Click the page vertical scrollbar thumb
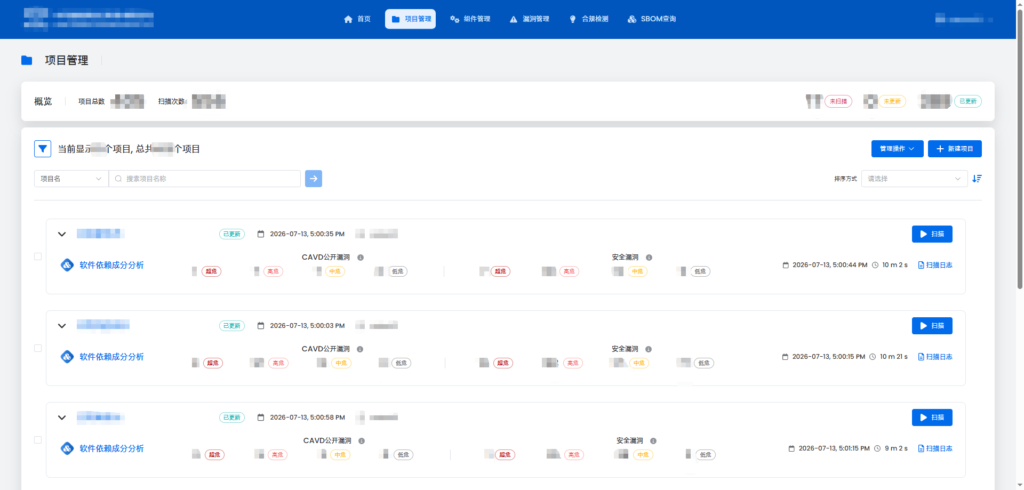 point(1019,149)
